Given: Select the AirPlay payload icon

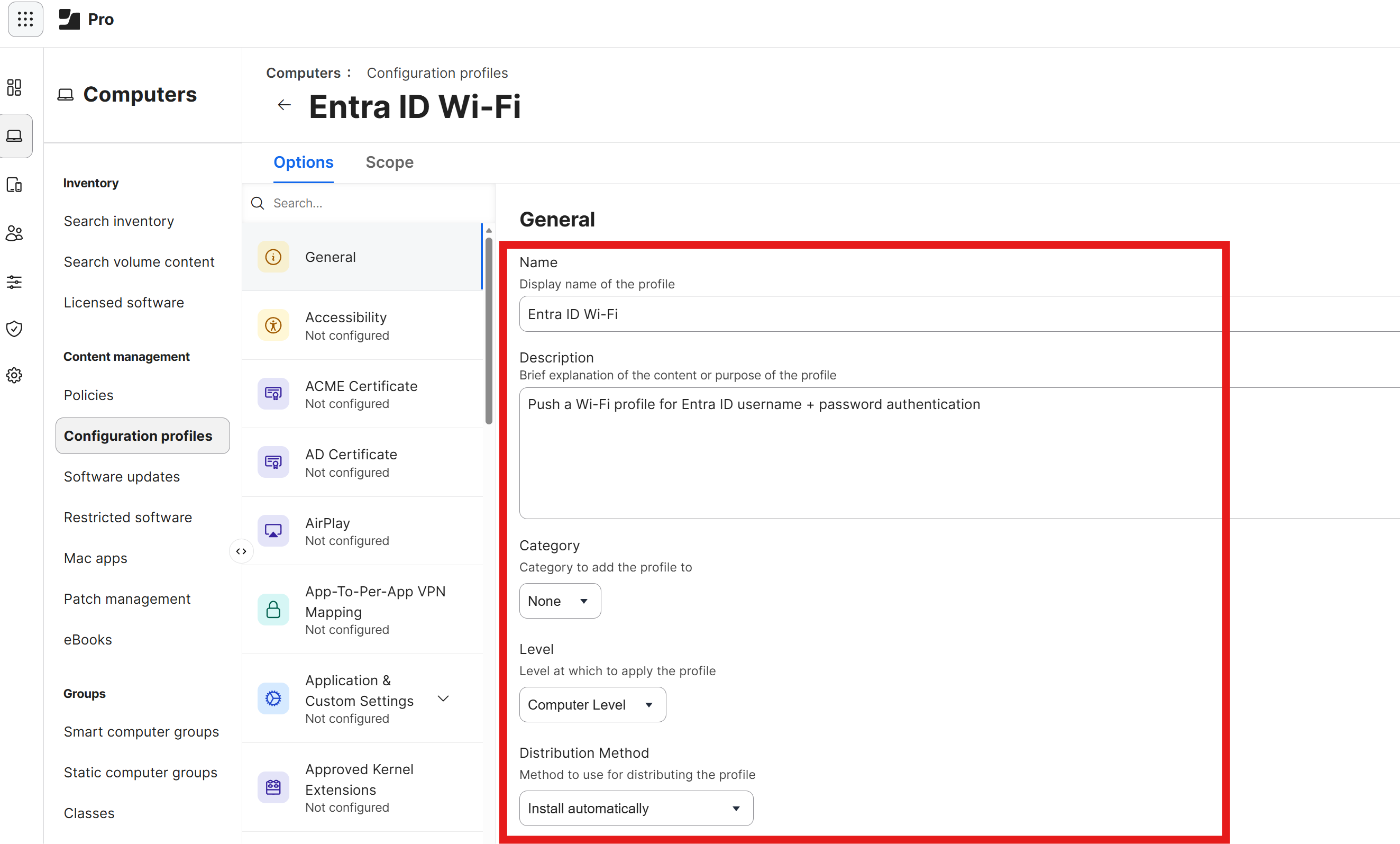Looking at the screenshot, I should click(273, 530).
